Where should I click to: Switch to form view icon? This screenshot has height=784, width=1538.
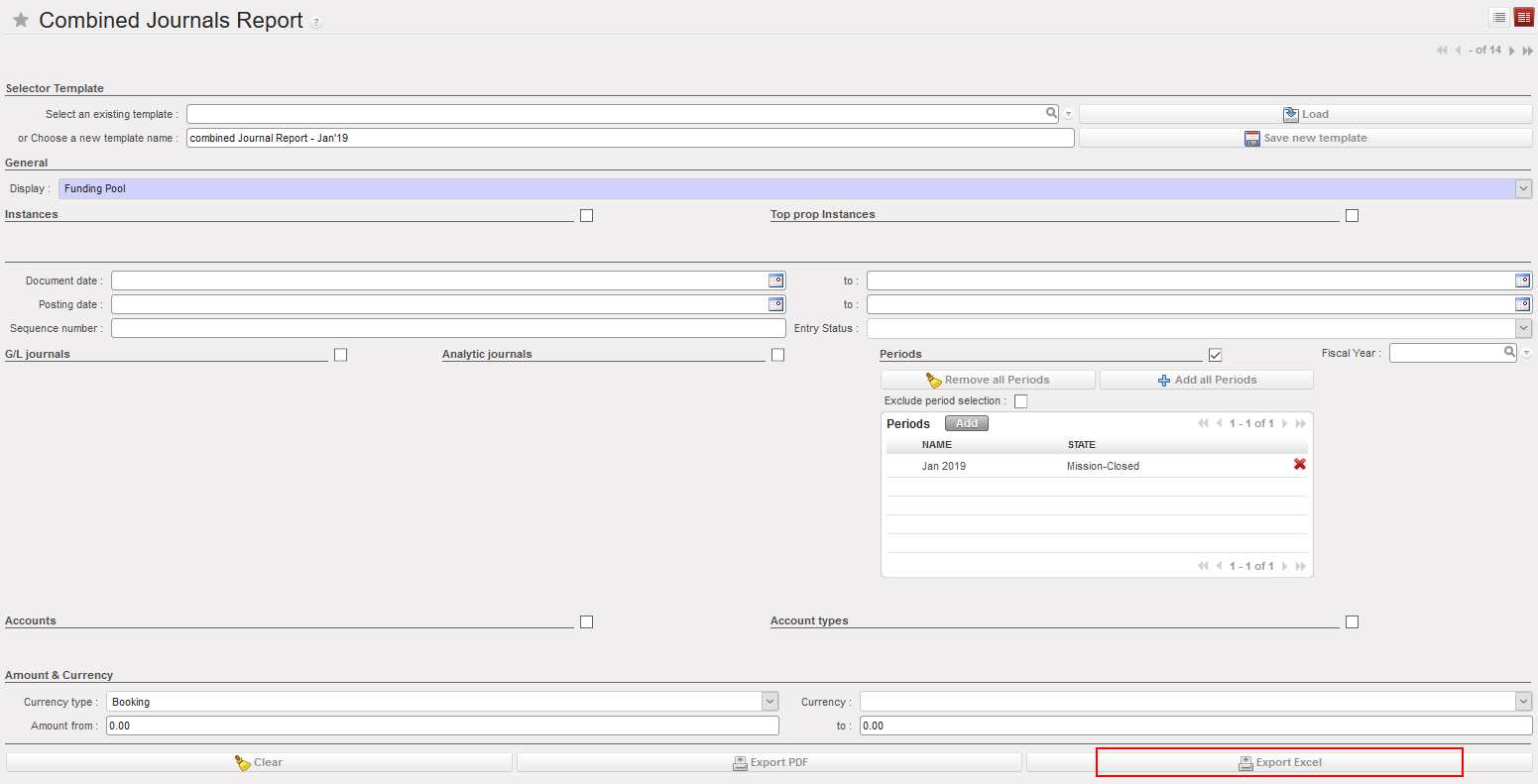coord(1523,17)
